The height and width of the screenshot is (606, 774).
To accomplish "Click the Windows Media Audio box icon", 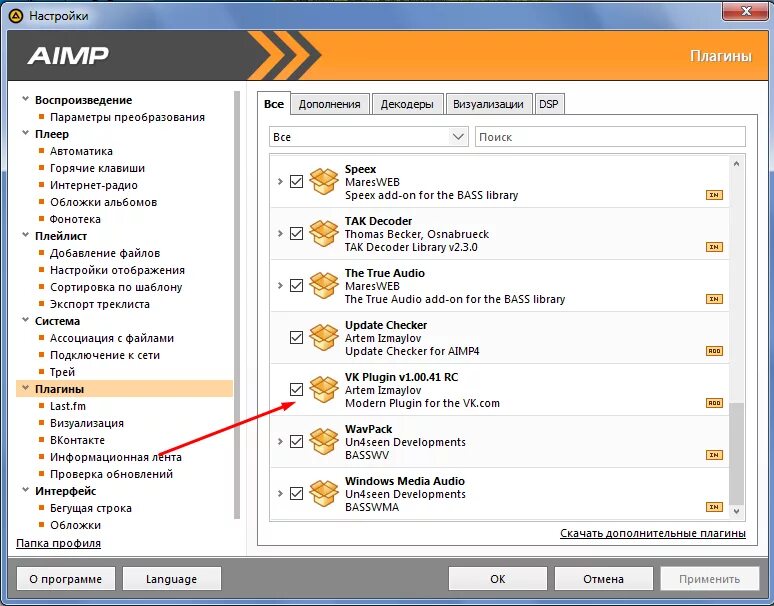I will (324, 493).
